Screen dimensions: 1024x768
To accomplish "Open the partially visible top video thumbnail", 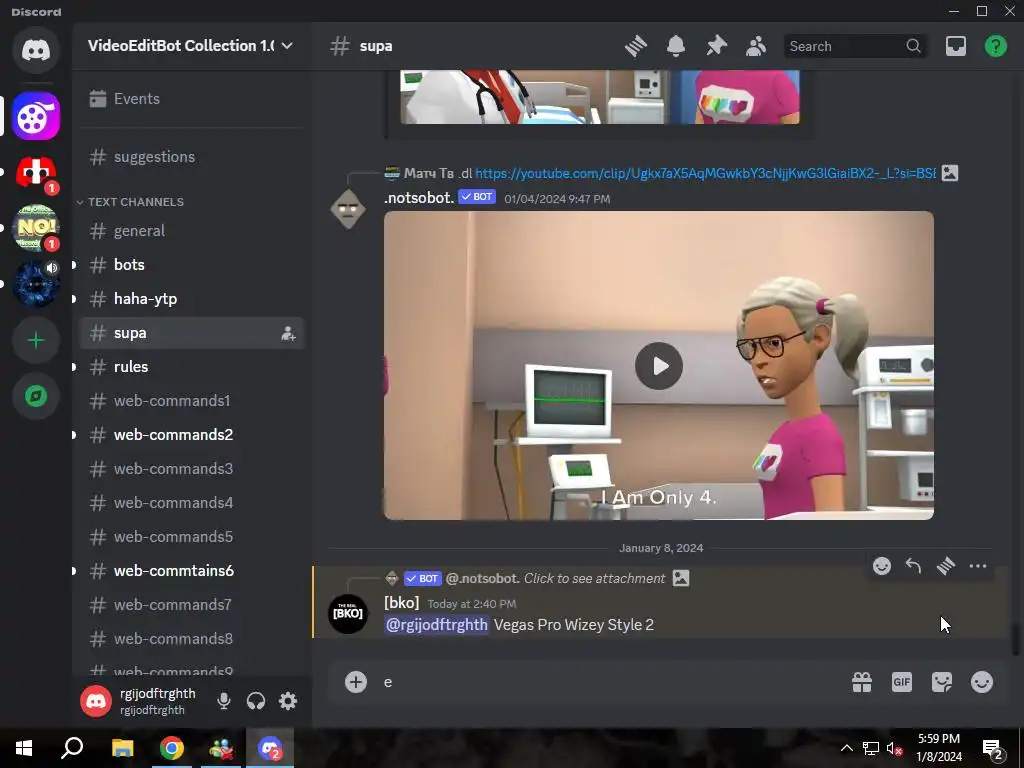I will coord(600,97).
